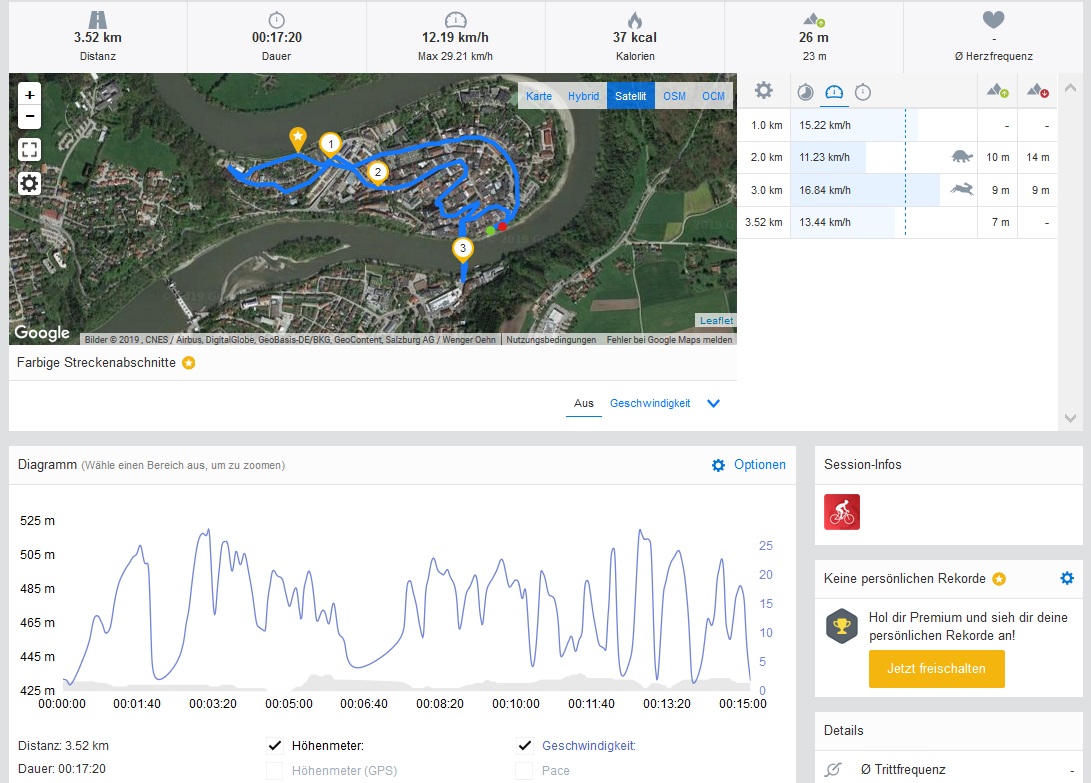Expand the colored sections dropdown chevron
The height and width of the screenshot is (783, 1091).
click(x=713, y=403)
